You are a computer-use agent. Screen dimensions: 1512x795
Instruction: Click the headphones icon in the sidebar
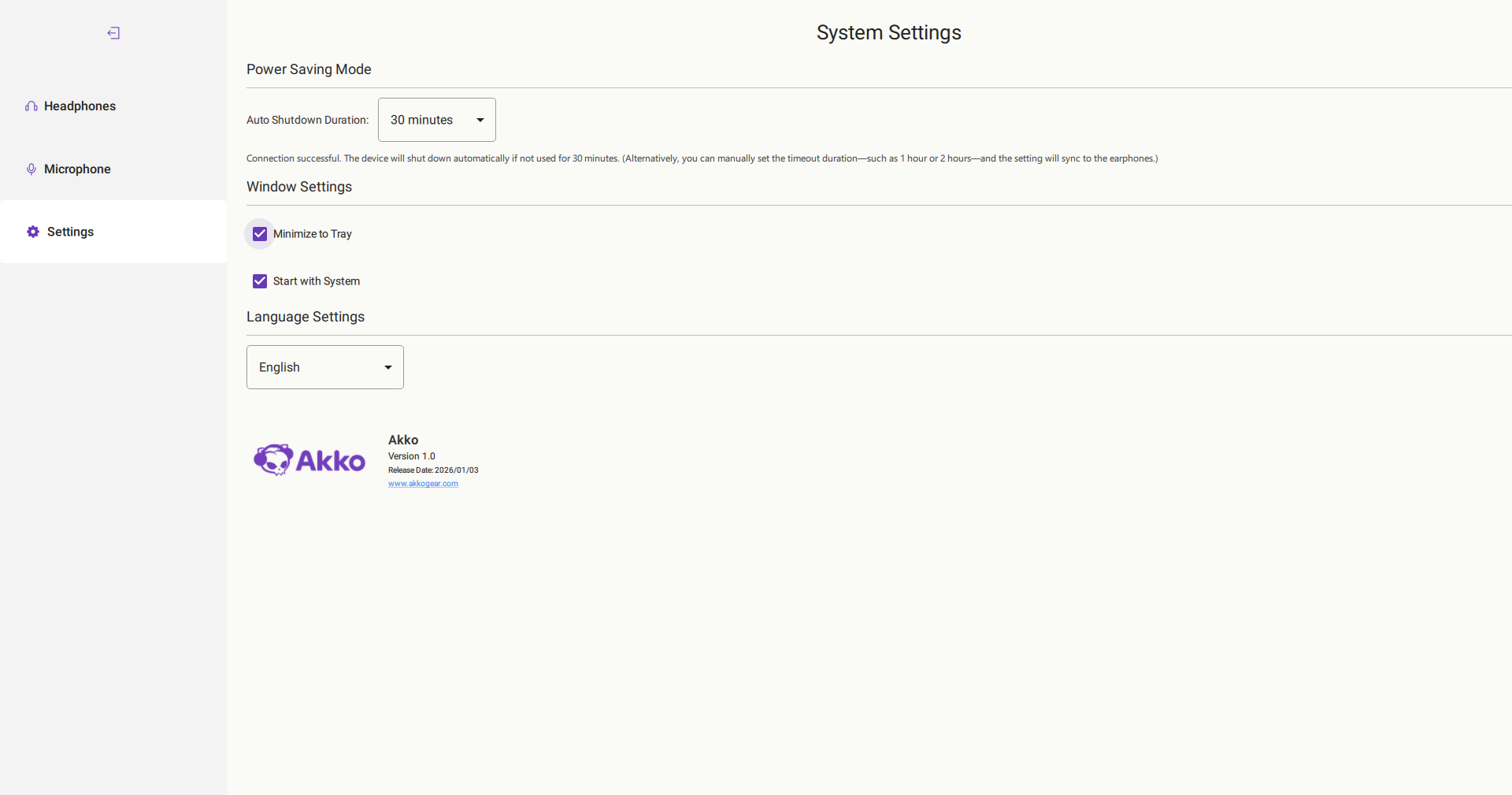(x=31, y=106)
